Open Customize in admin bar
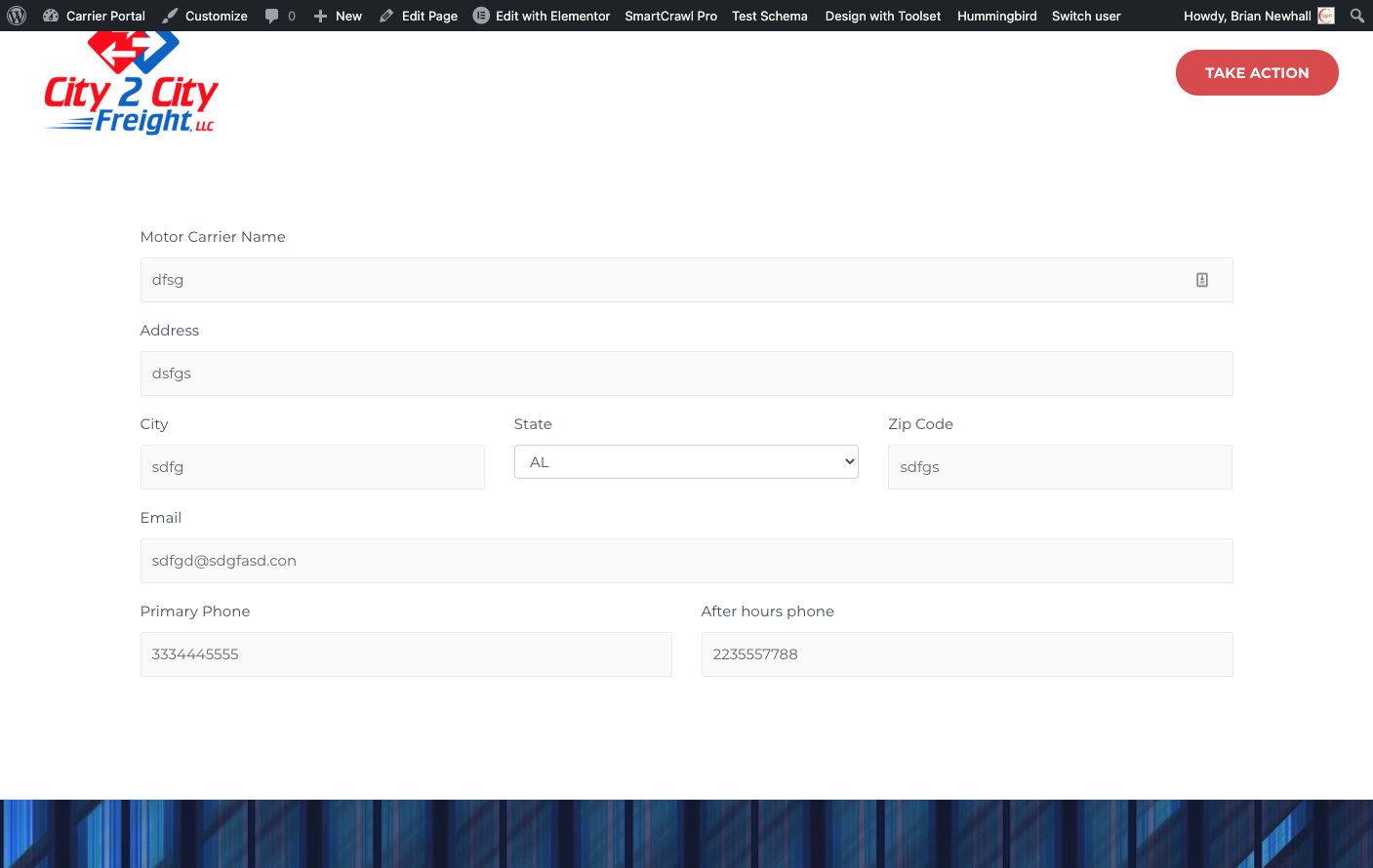This screenshot has height=868, width=1373. [204, 16]
